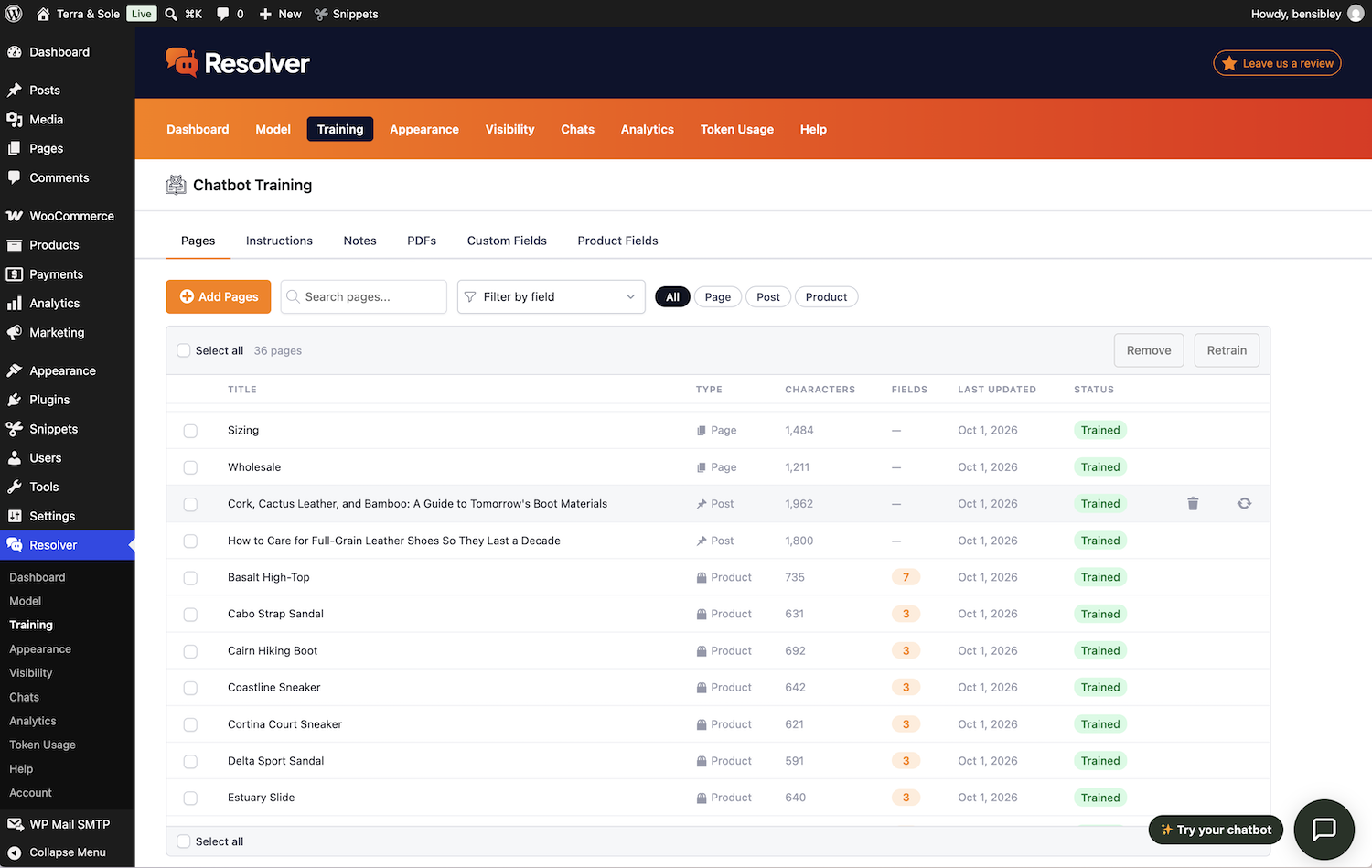Viewport: 1372px width, 868px height.
Task: Check the Wholesale row checkbox
Action: pos(190,467)
